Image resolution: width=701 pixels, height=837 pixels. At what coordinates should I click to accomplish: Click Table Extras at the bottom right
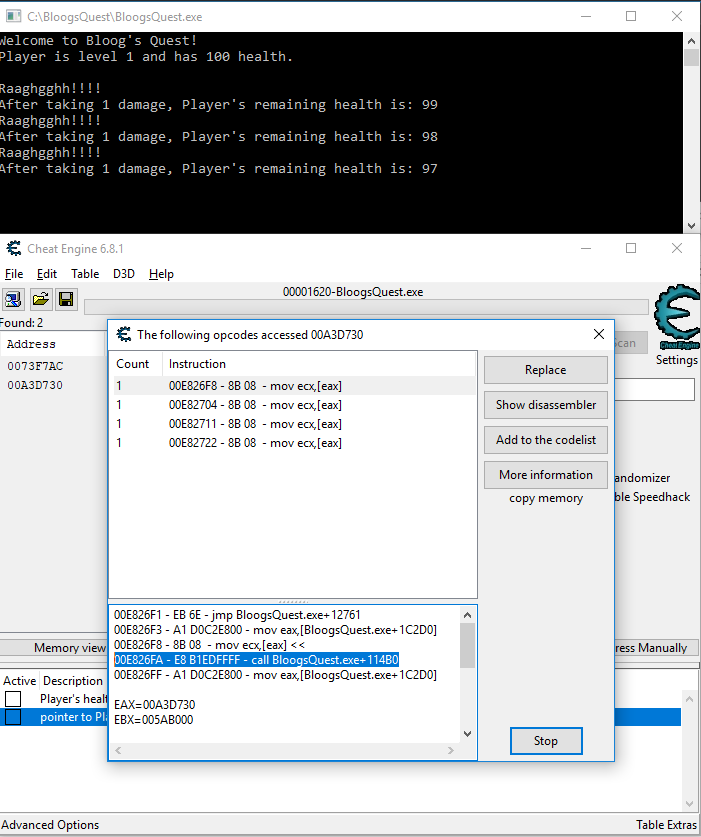coord(666,825)
